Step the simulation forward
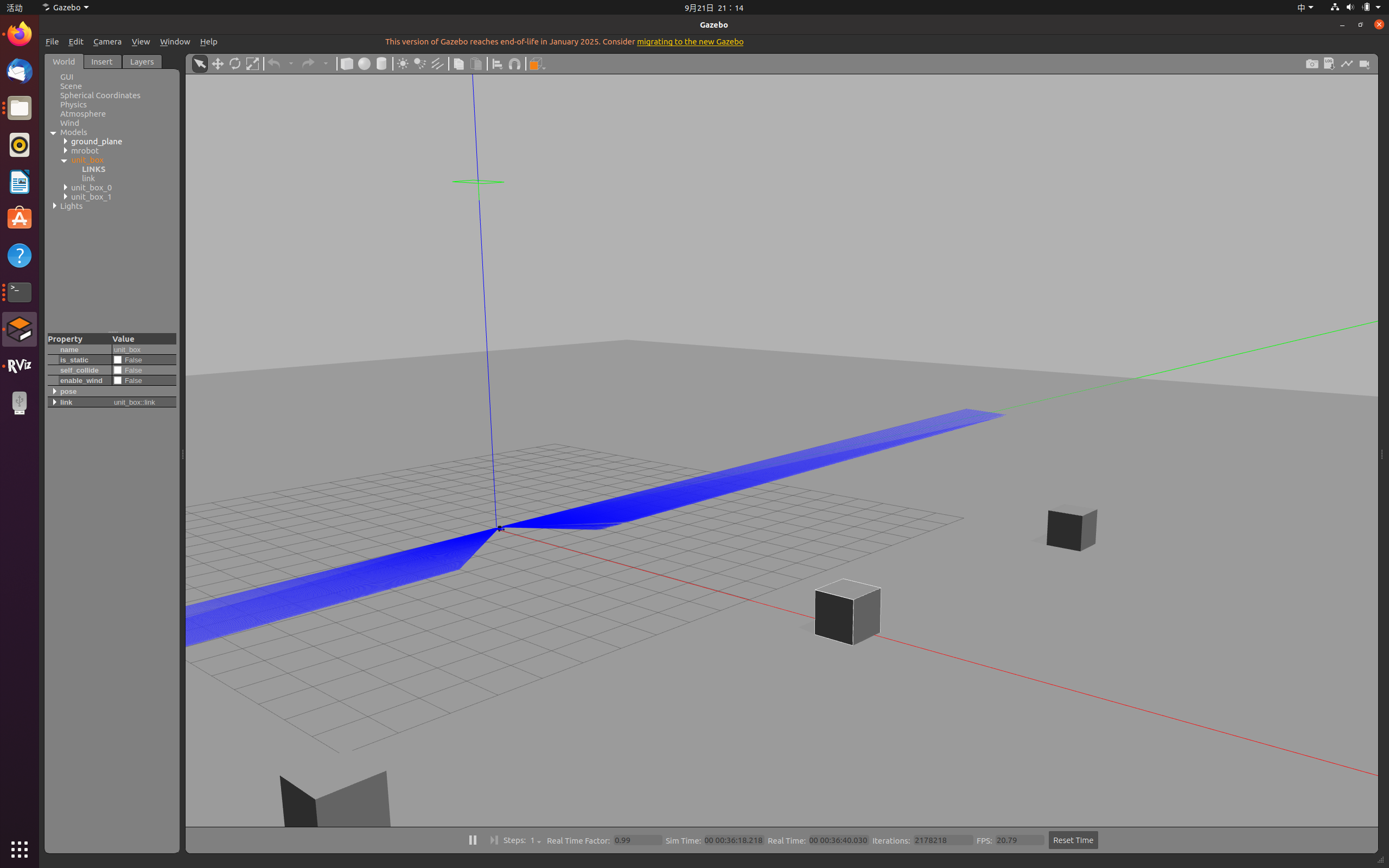This screenshot has height=868, width=1389. [494, 840]
